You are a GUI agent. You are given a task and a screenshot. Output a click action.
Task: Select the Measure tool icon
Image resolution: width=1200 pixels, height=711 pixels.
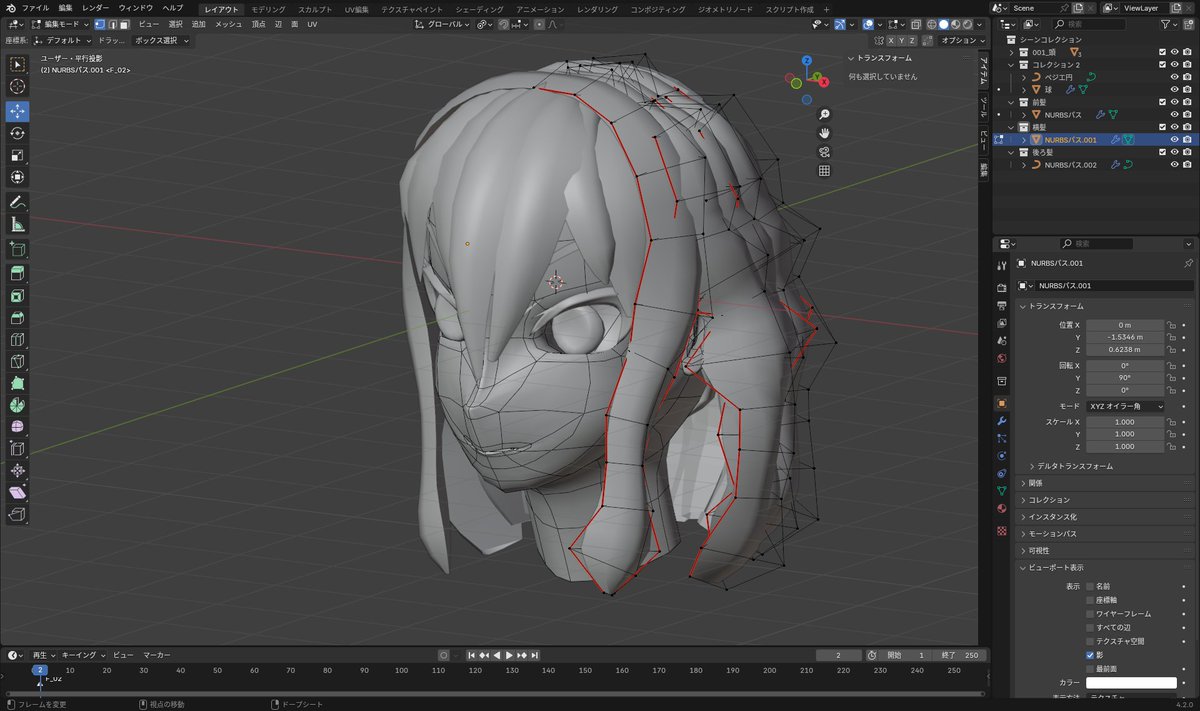pos(18,225)
